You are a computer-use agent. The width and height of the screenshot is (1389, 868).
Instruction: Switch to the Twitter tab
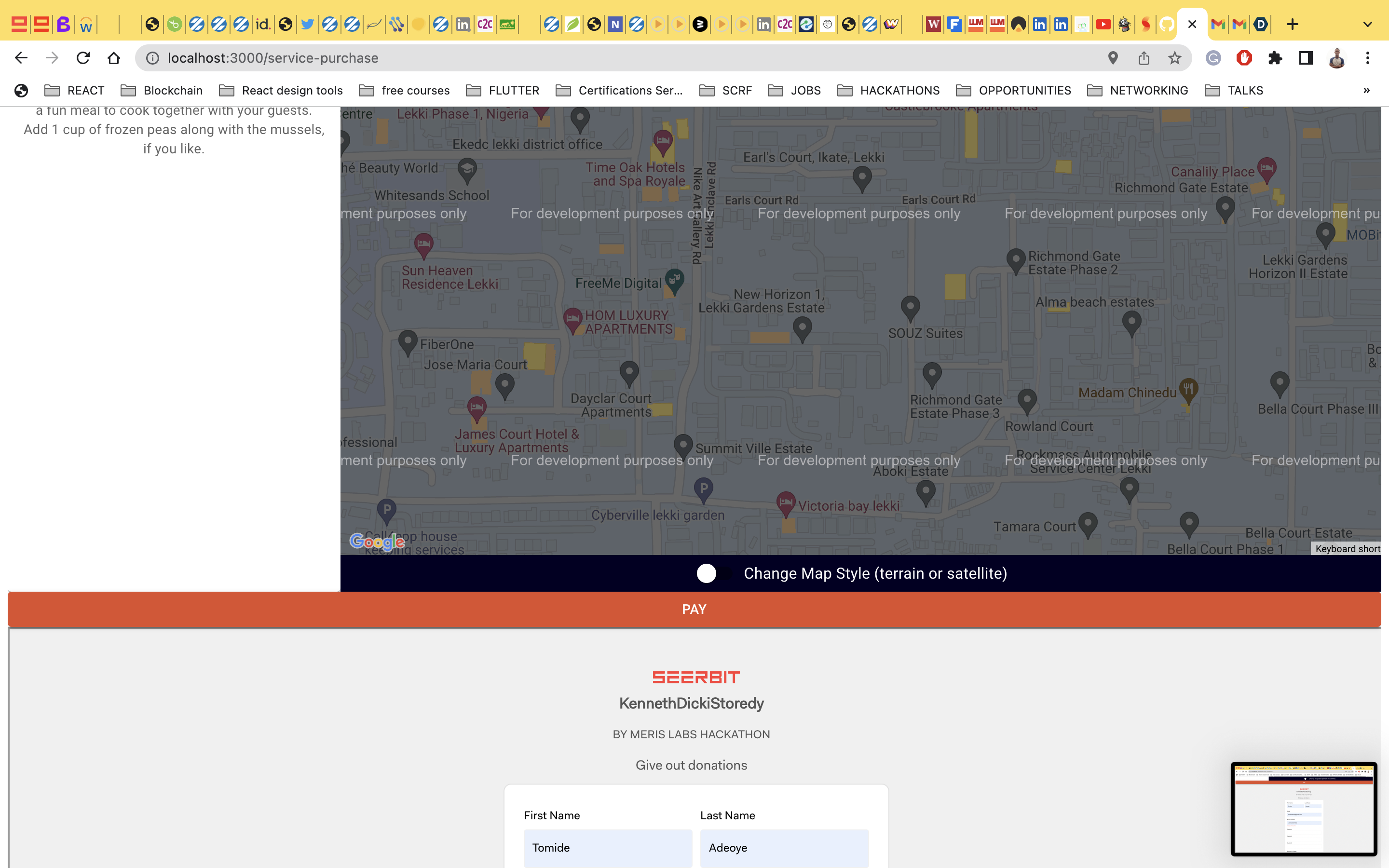(x=308, y=24)
